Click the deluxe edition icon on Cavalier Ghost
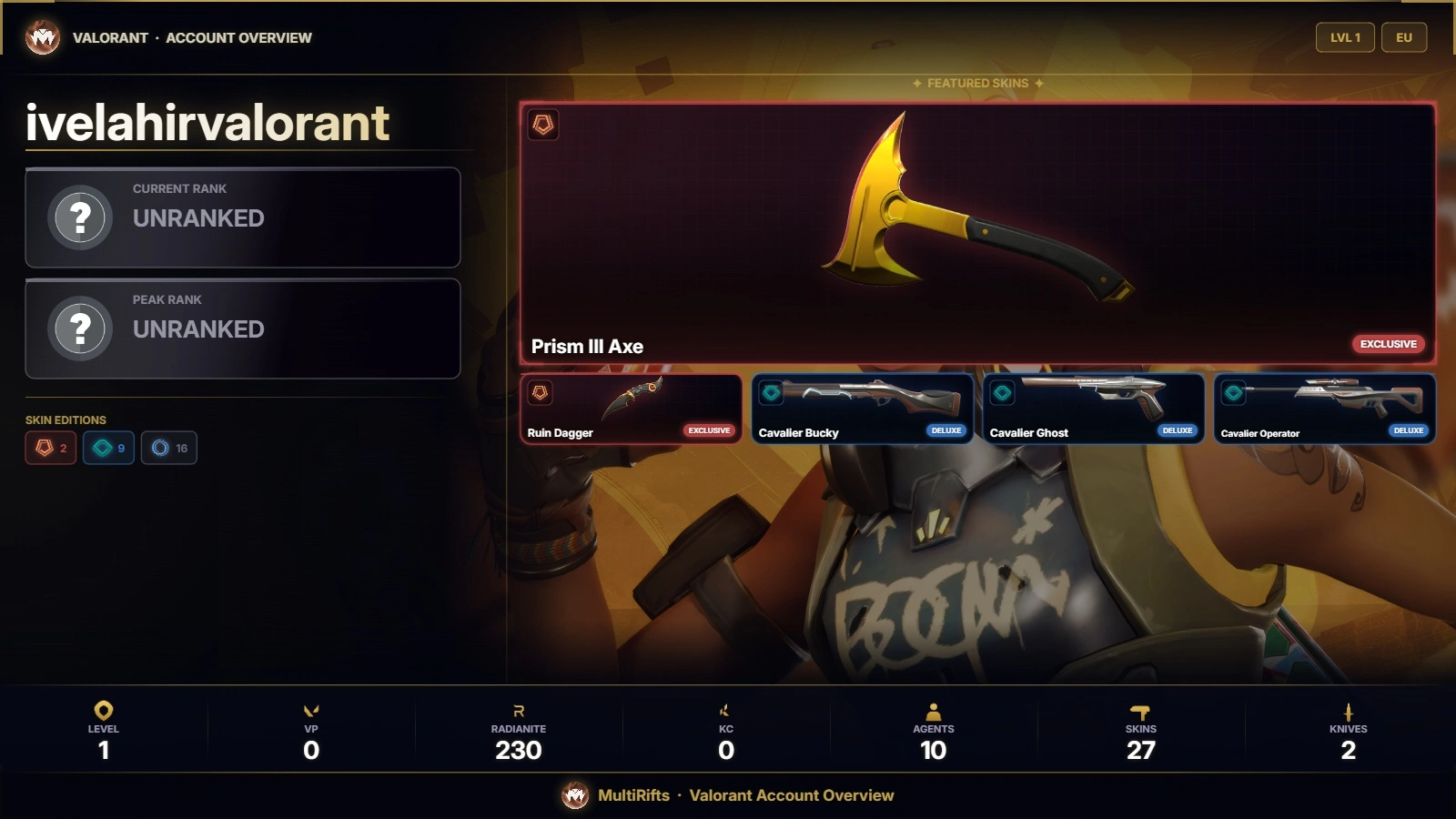The height and width of the screenshot is (819, 1456). 1003,392
